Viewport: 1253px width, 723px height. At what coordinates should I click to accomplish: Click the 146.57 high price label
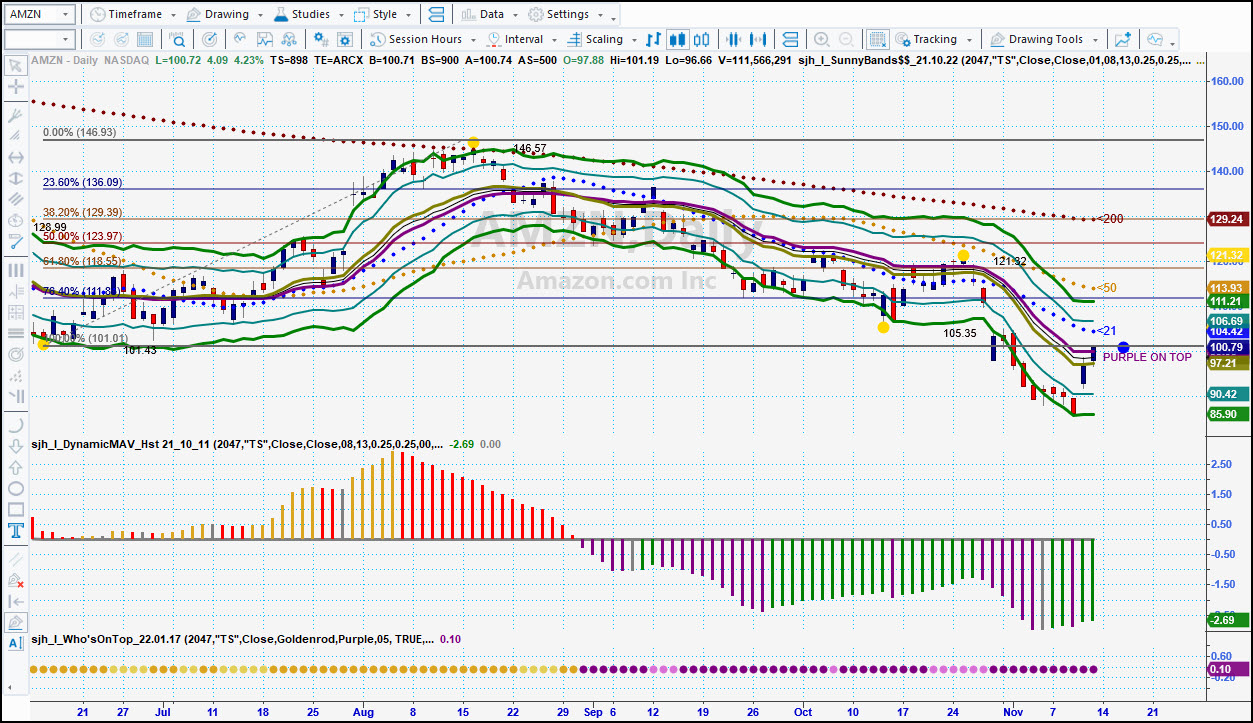click(530, 149)
